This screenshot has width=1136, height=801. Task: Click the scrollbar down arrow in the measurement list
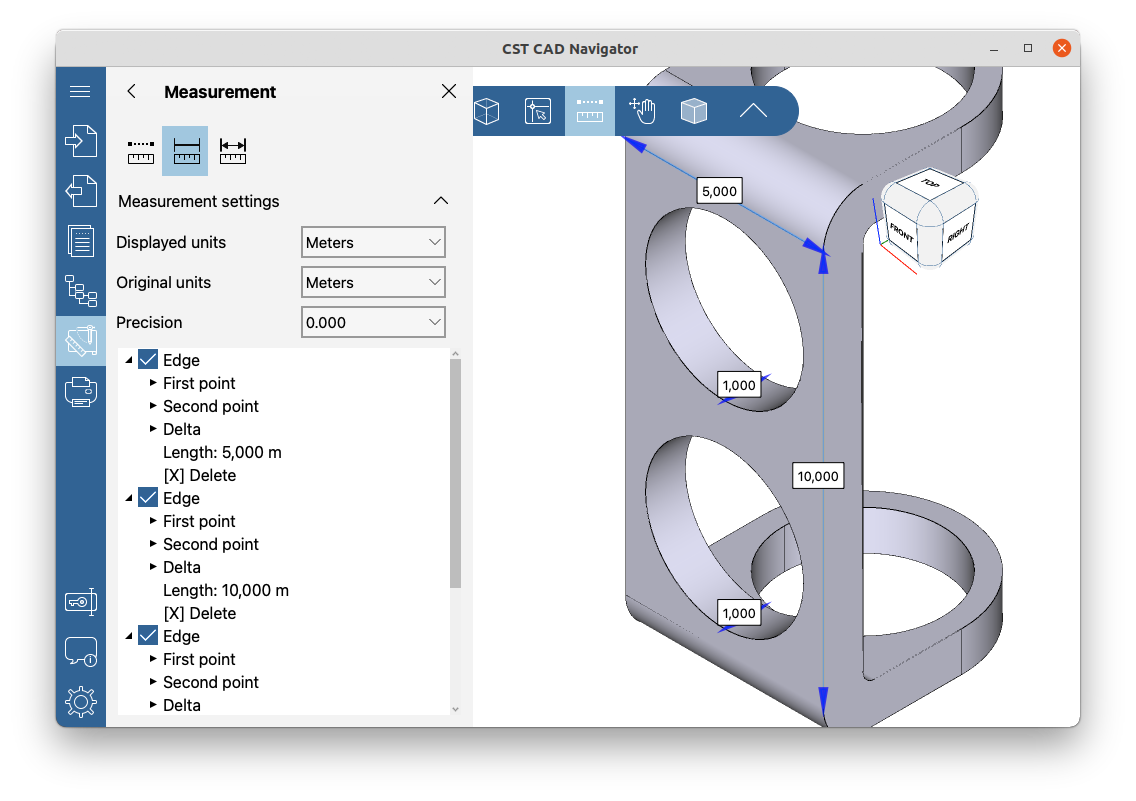pos(455,709)
